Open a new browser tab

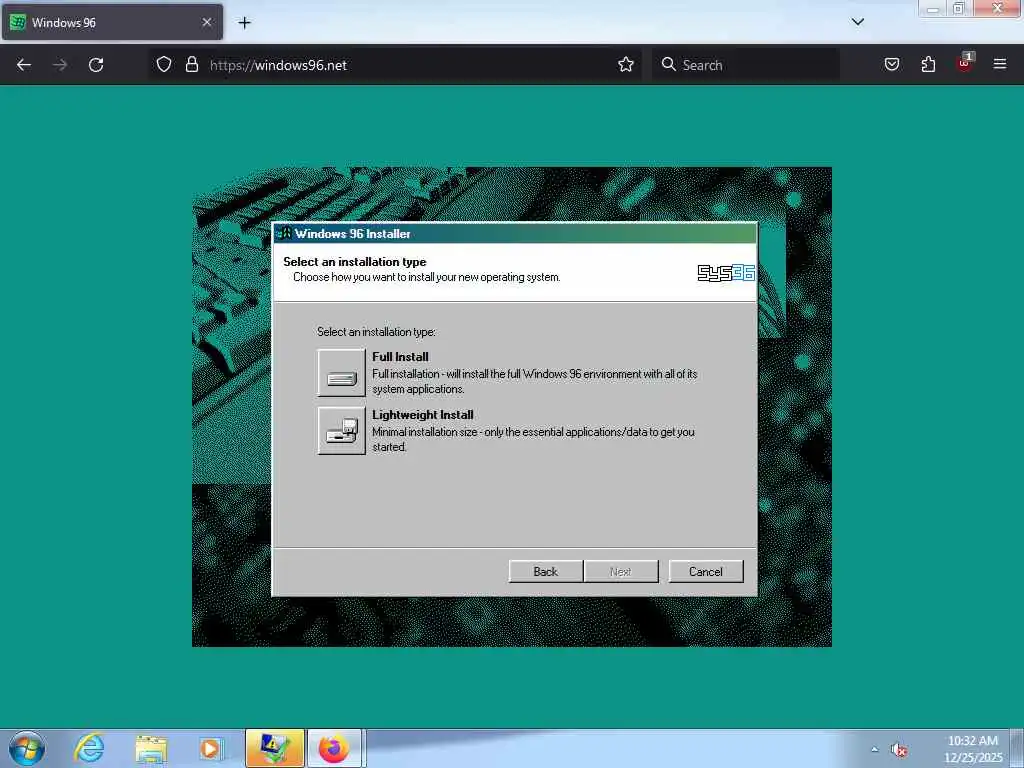click(x=244, y=23)
